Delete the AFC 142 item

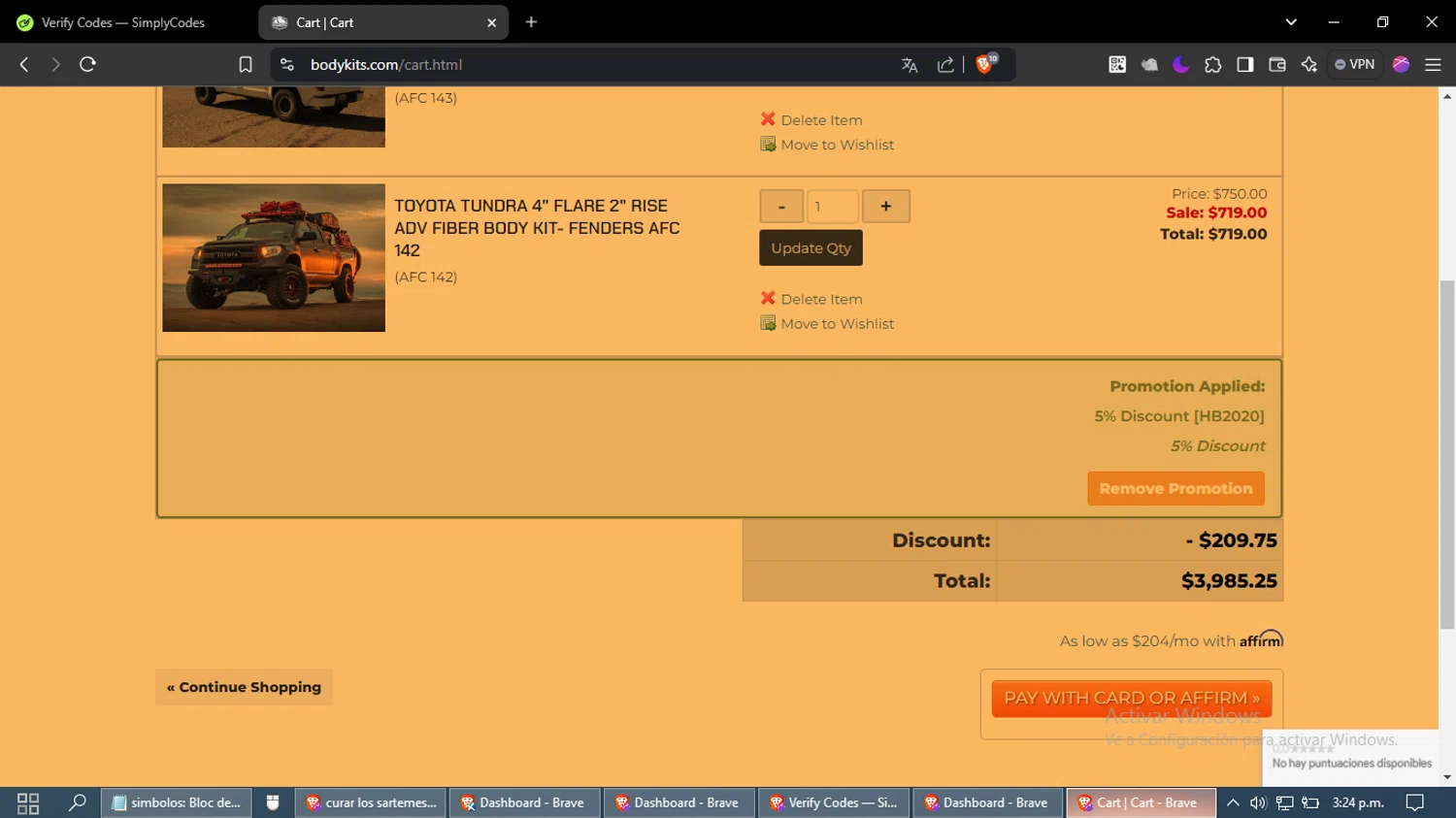click(x=821, y=299)
